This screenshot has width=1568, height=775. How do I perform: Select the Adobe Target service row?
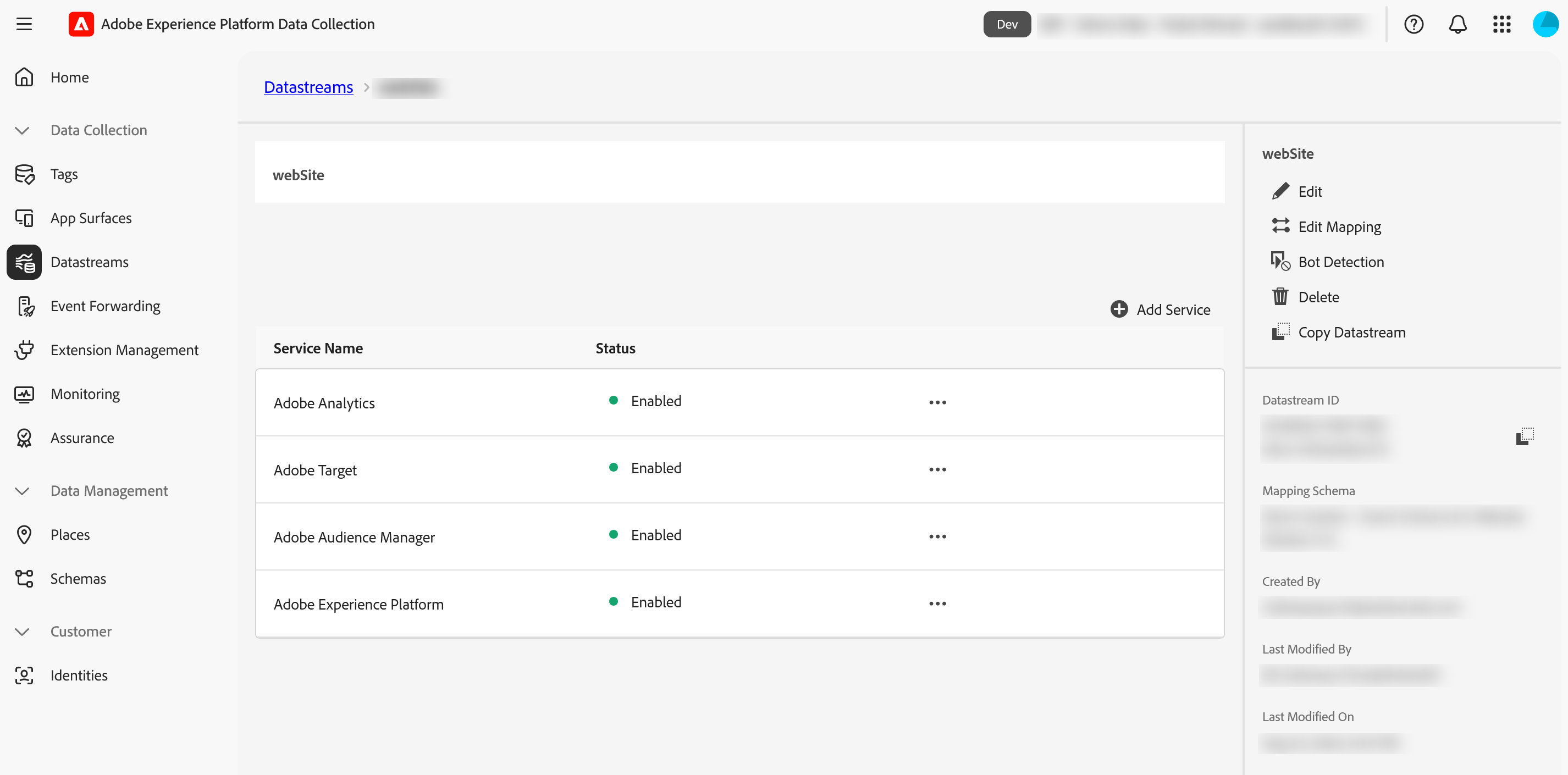point(739,469)
